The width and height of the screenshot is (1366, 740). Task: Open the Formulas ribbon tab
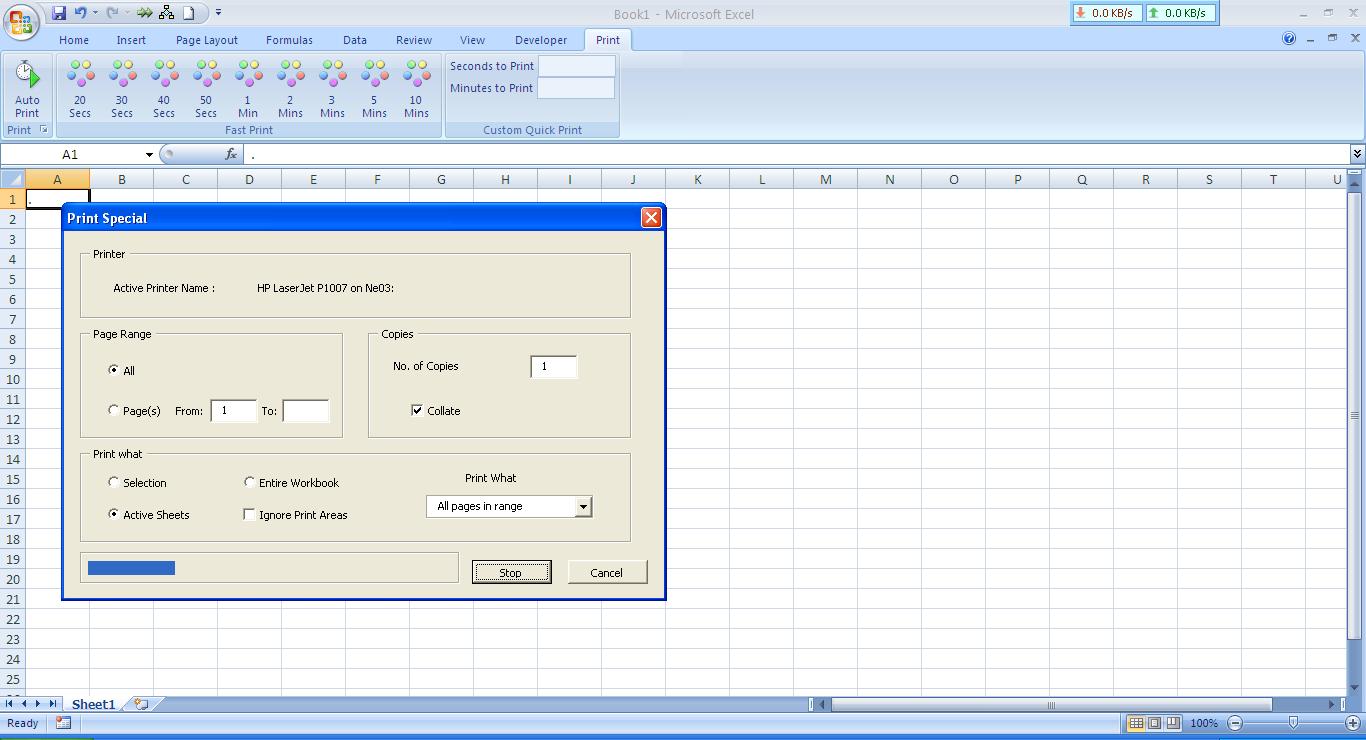tap(289, 40)
